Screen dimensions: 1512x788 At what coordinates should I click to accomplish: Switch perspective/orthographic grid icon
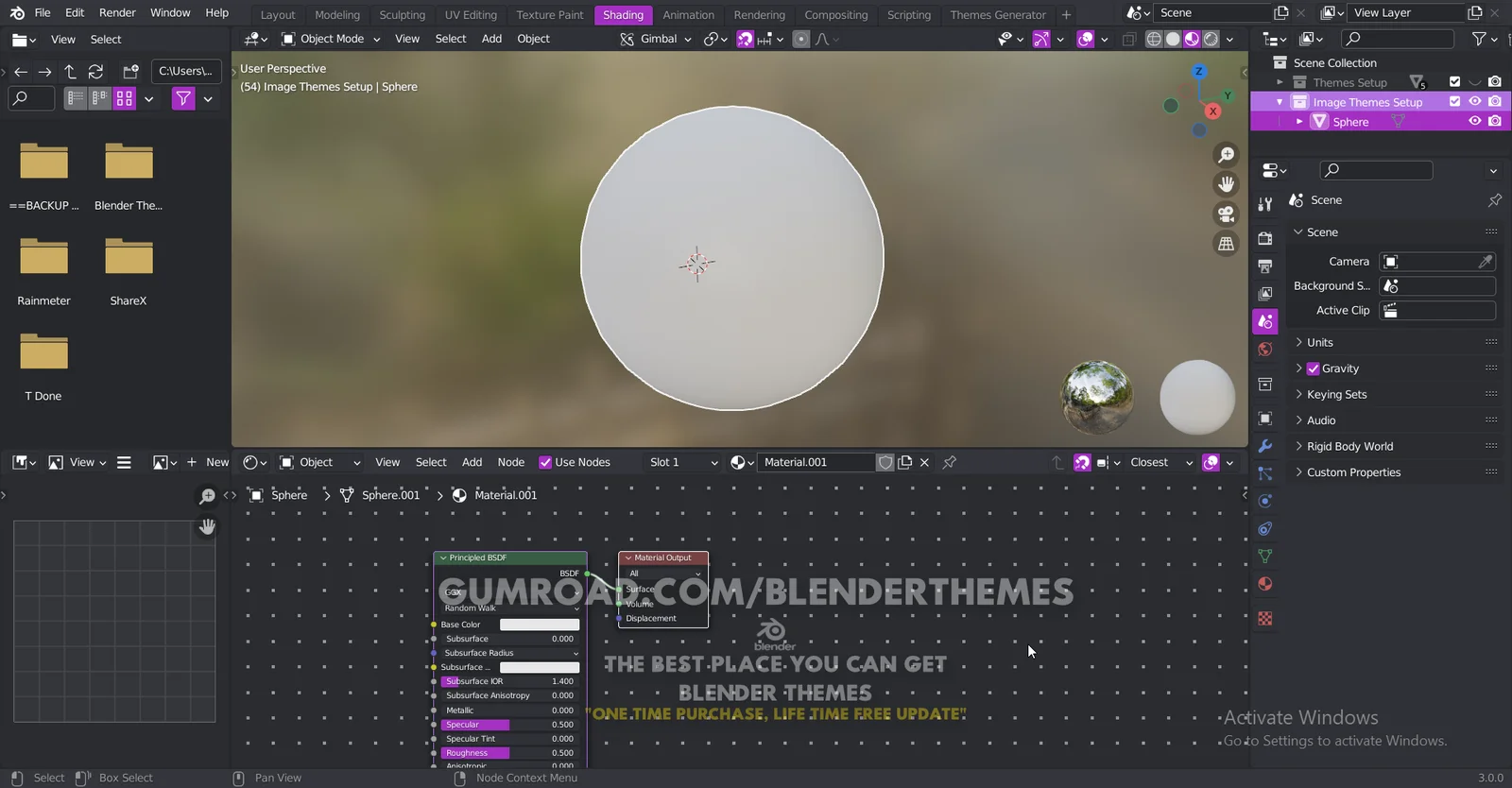pos(1226,244)
